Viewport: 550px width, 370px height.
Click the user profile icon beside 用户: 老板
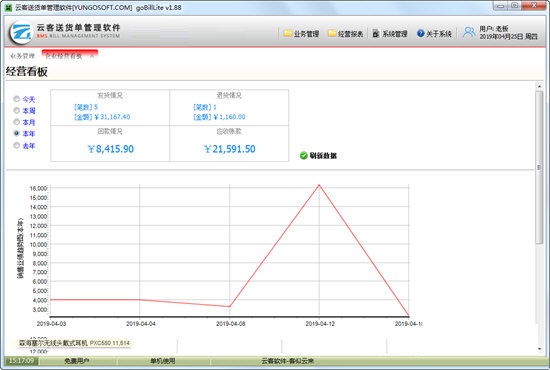(x=469, y=32)
